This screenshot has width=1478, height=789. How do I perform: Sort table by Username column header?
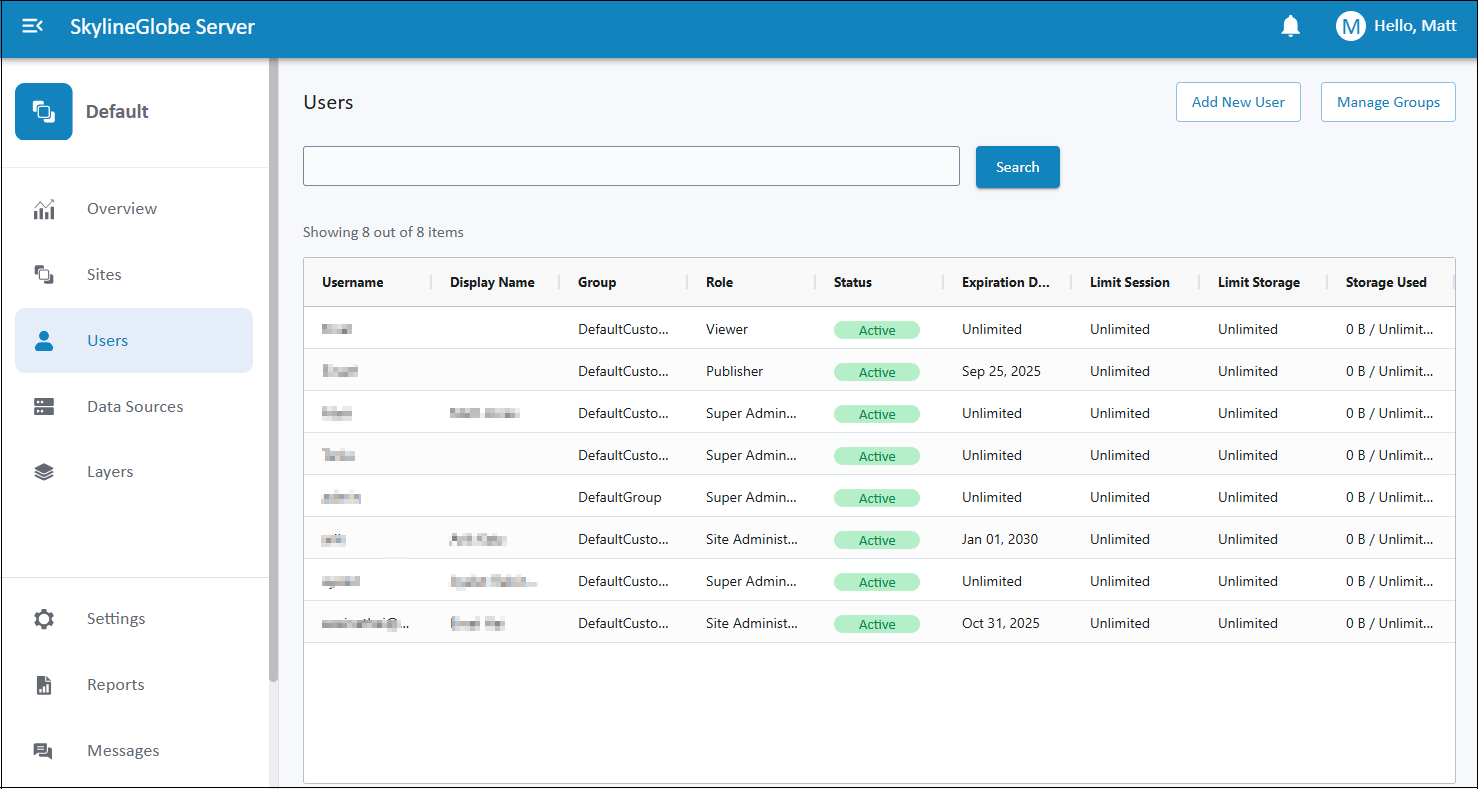[353, 283]
